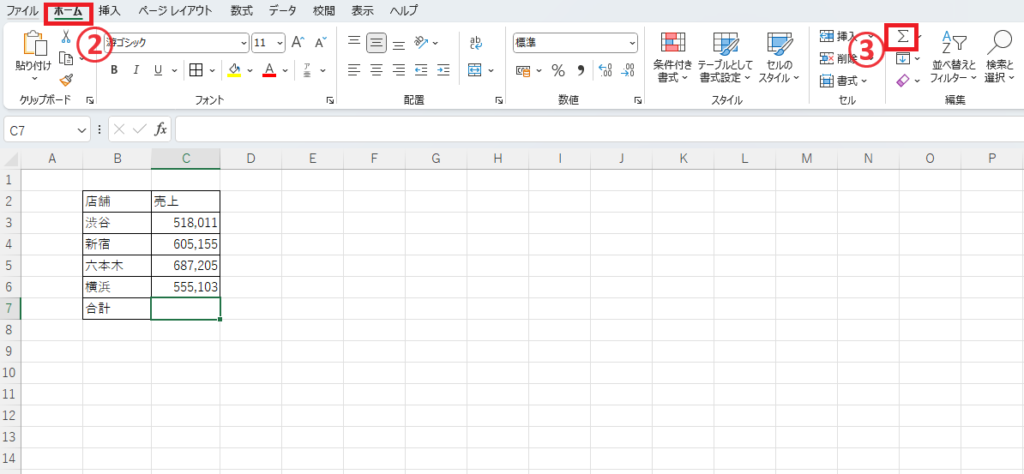Expand the 条件付き書式 menu
This screenshot has width=1024, height=474.
point(672,56)
